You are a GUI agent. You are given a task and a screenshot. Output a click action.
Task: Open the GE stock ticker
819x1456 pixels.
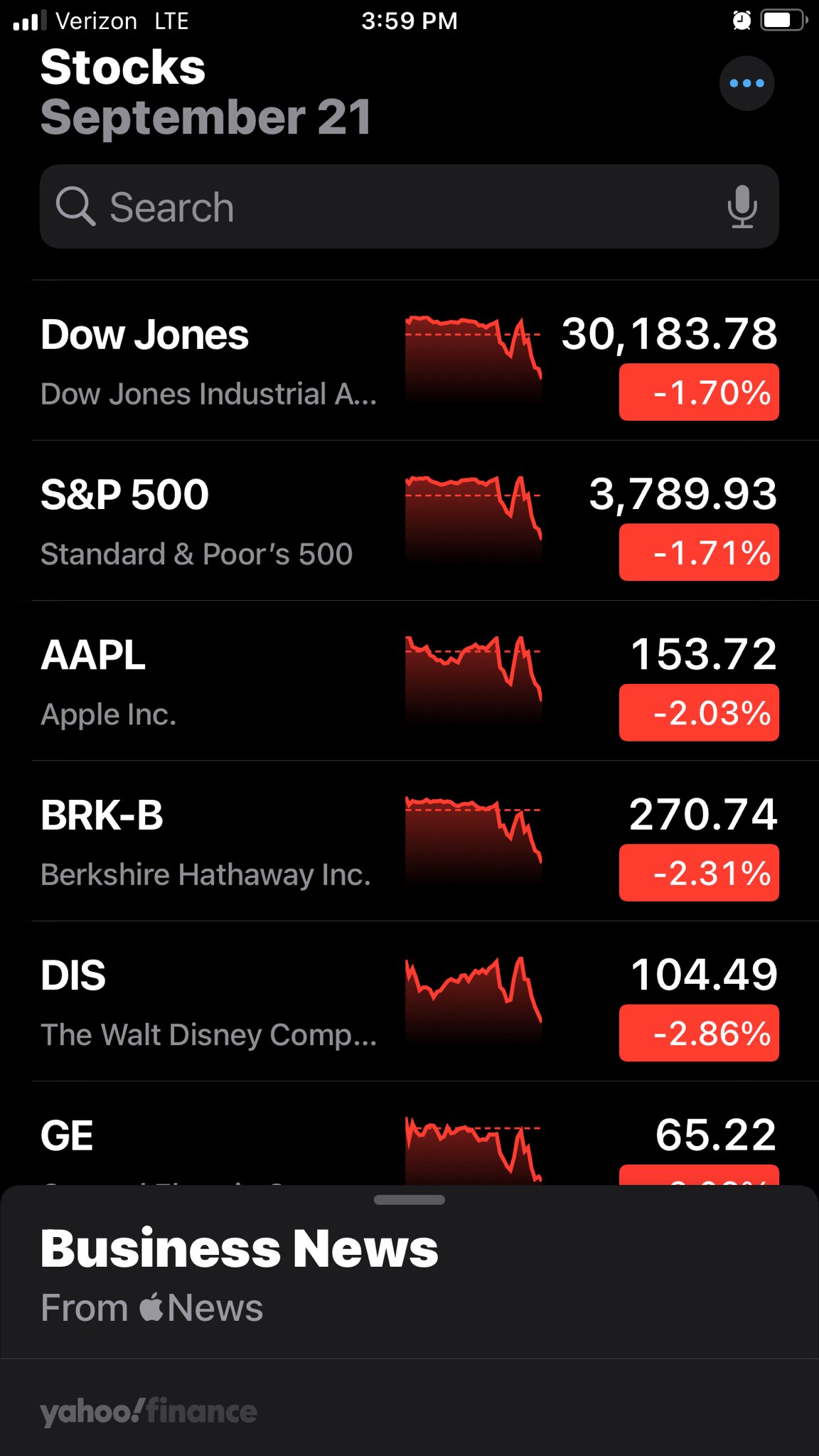(213, 1137)
